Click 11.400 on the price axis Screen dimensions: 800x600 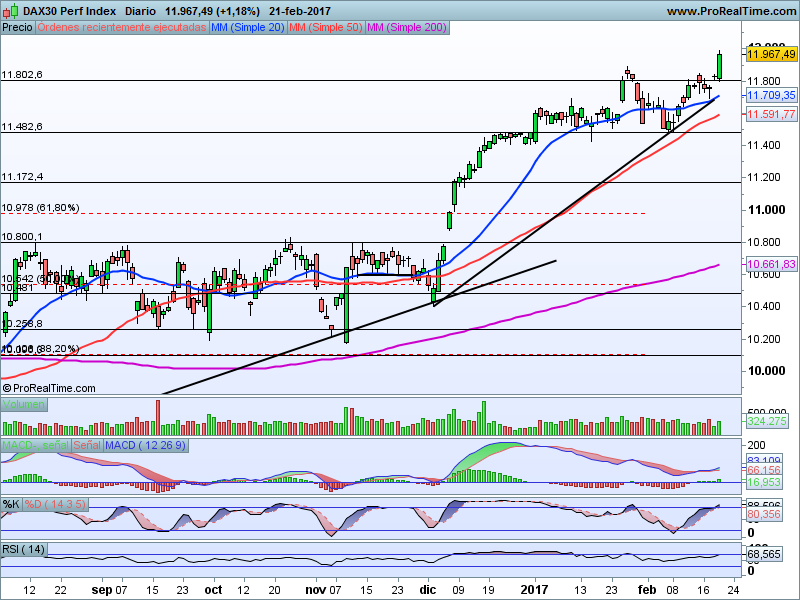point(764,145)
